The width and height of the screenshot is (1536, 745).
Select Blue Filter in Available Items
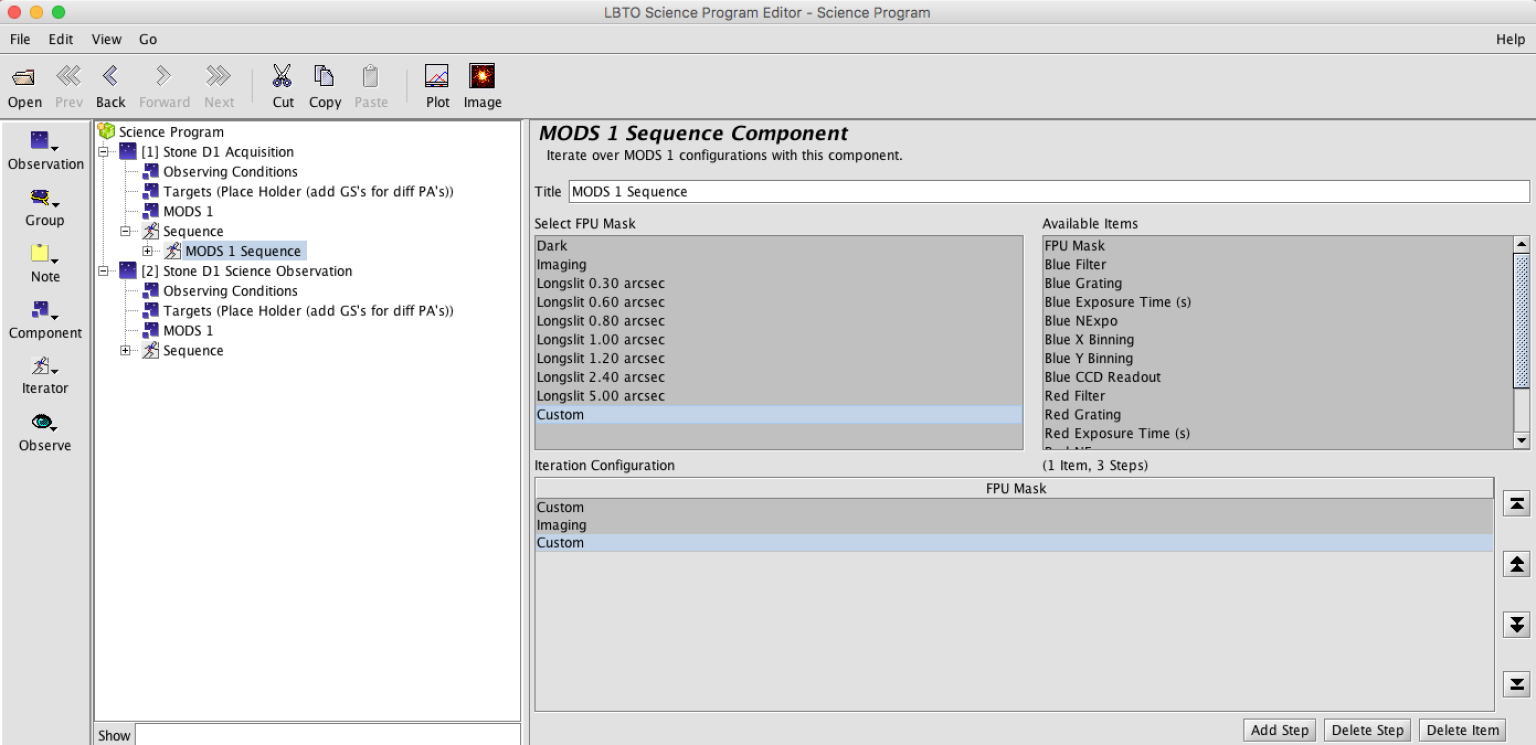1278,265
